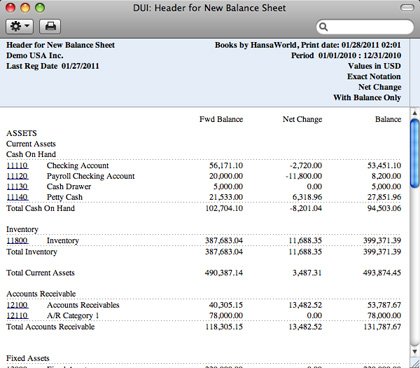
Task: Click the blue vertical scrollbar thumb
Action: point(415,153)
